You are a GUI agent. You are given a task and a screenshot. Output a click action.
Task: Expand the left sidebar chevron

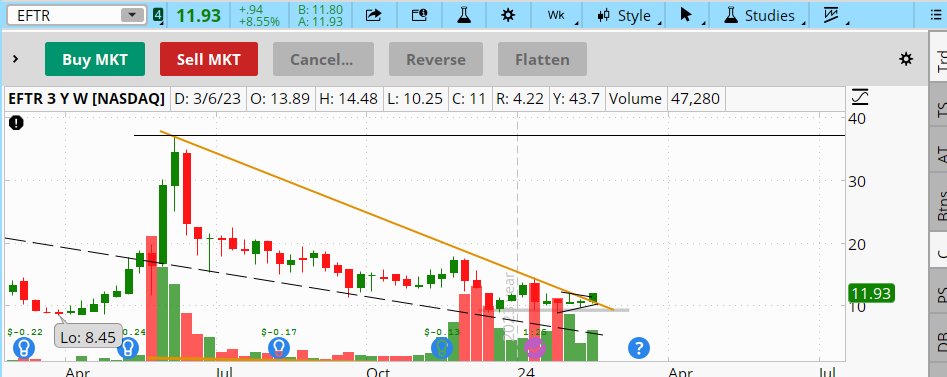16,59
